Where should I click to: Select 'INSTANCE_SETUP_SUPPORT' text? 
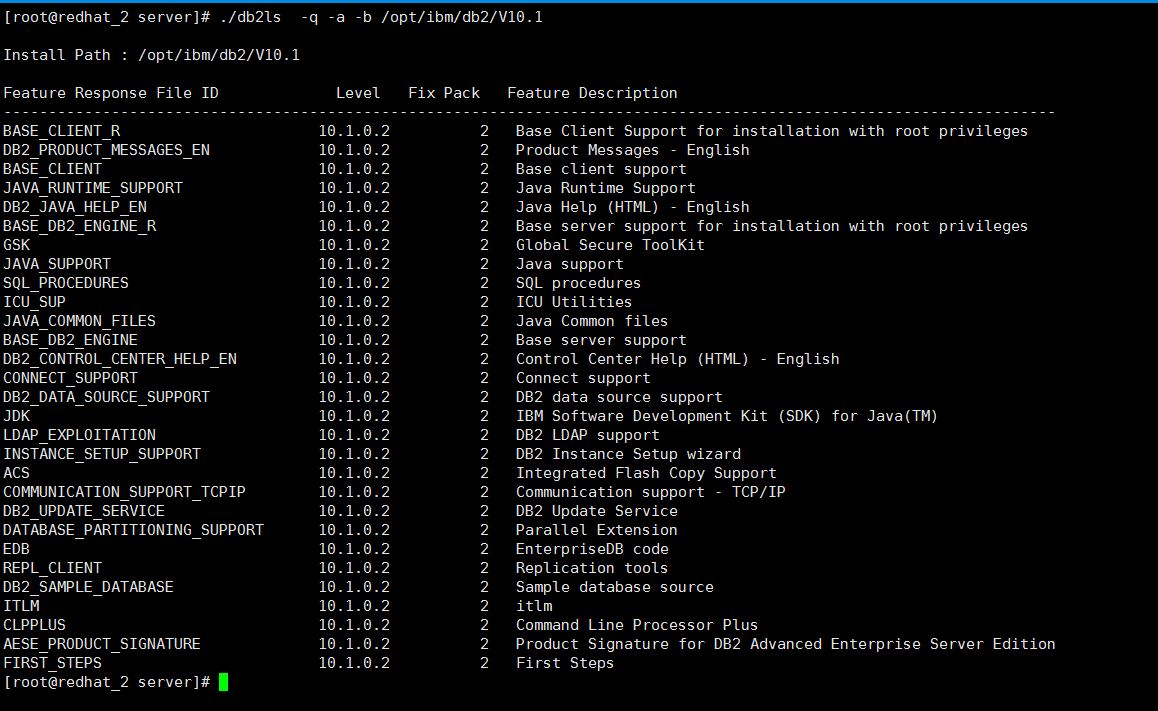[102, 454]
